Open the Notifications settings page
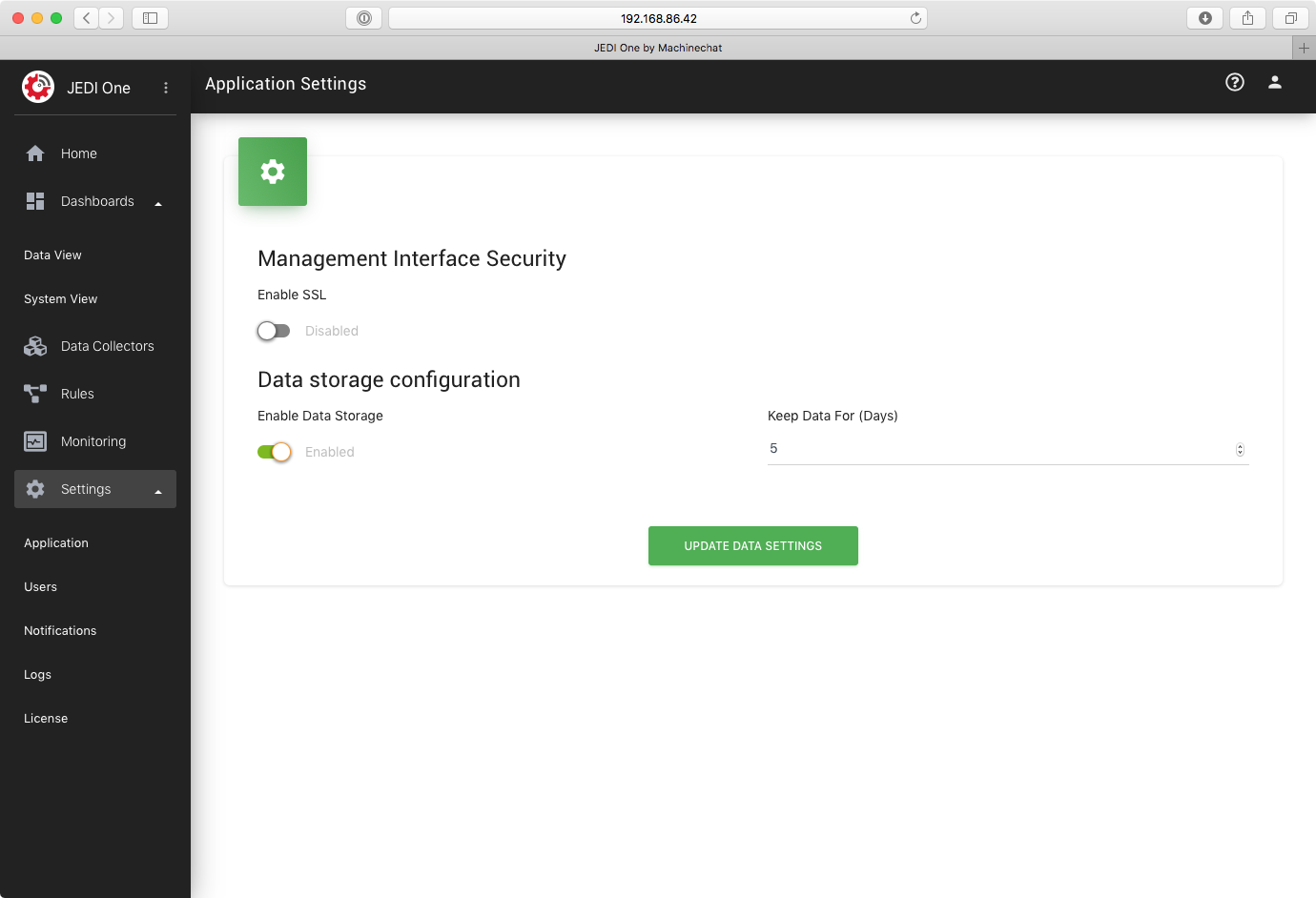 click(60, 630)
